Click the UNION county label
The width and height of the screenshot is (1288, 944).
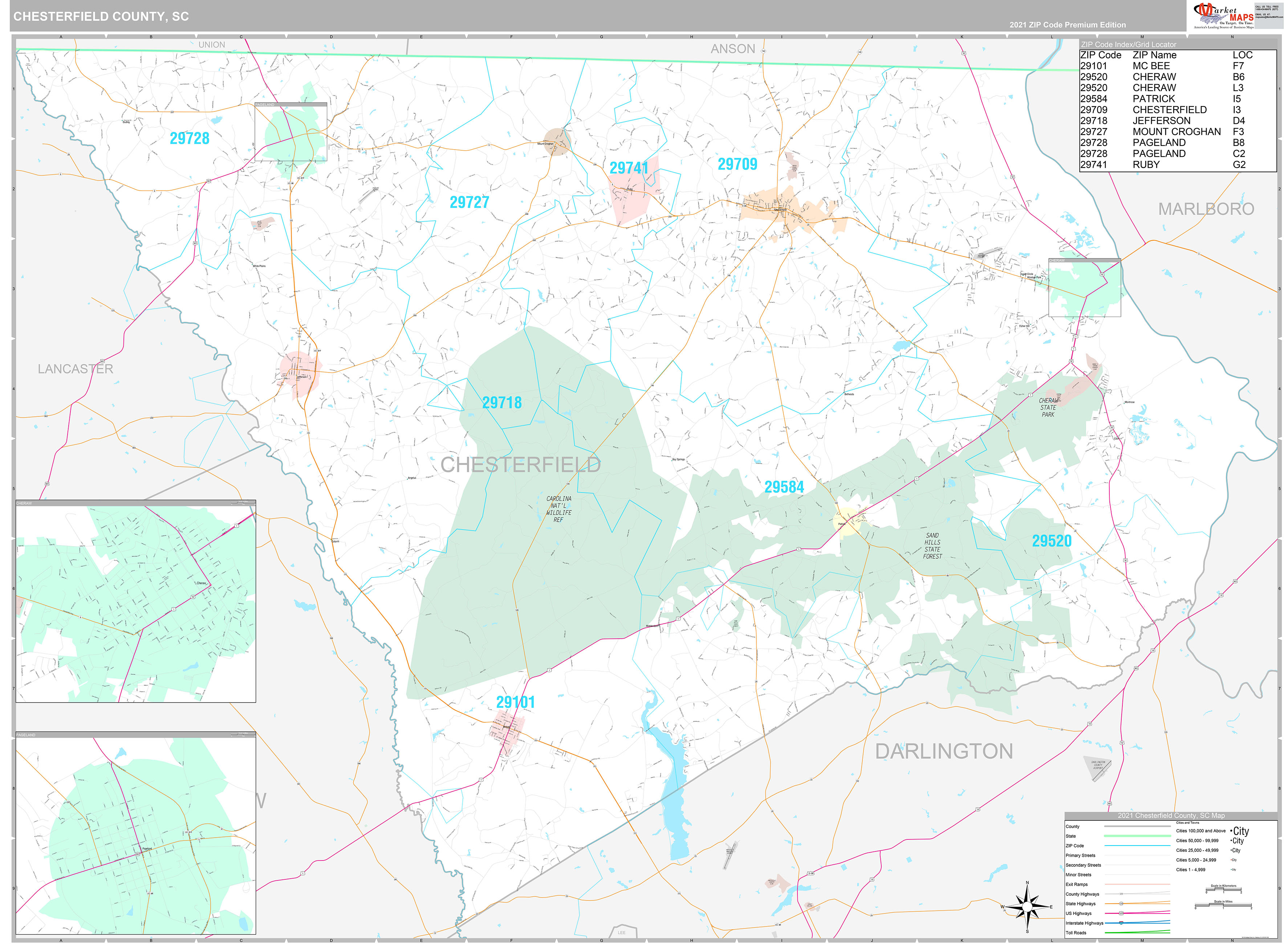point(211,45)
